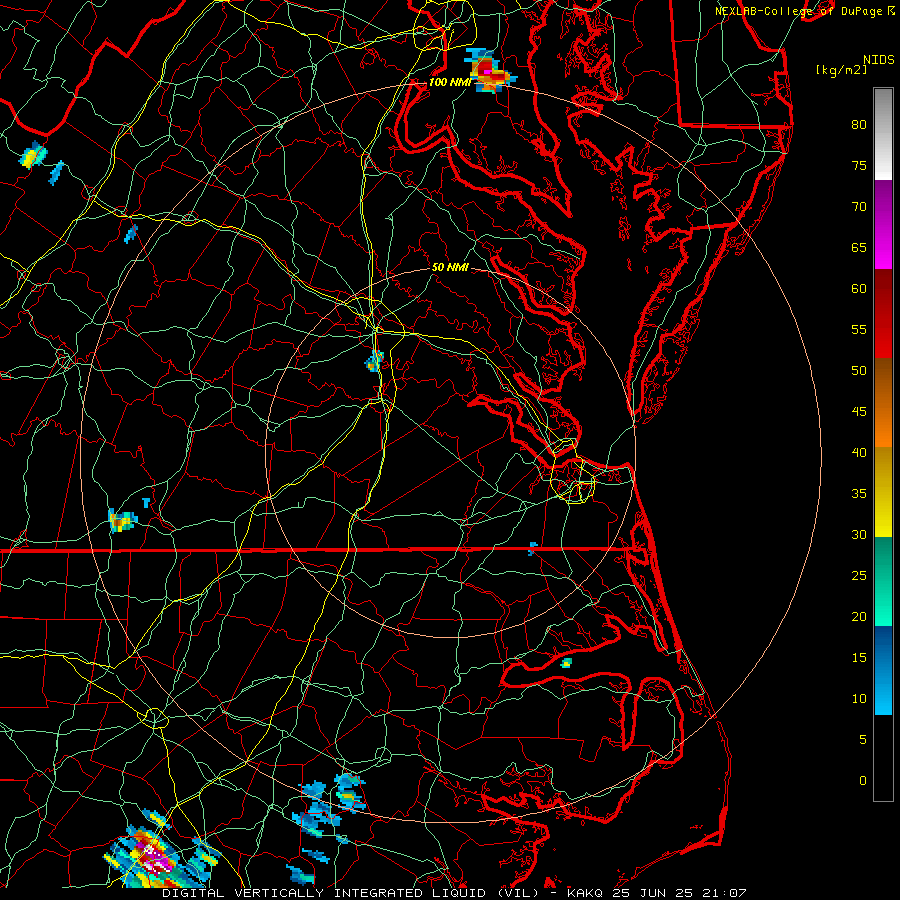This screenshot has width=900, height=900.
Task: Select the 0 value on the VIL scale
Action: 863,781
